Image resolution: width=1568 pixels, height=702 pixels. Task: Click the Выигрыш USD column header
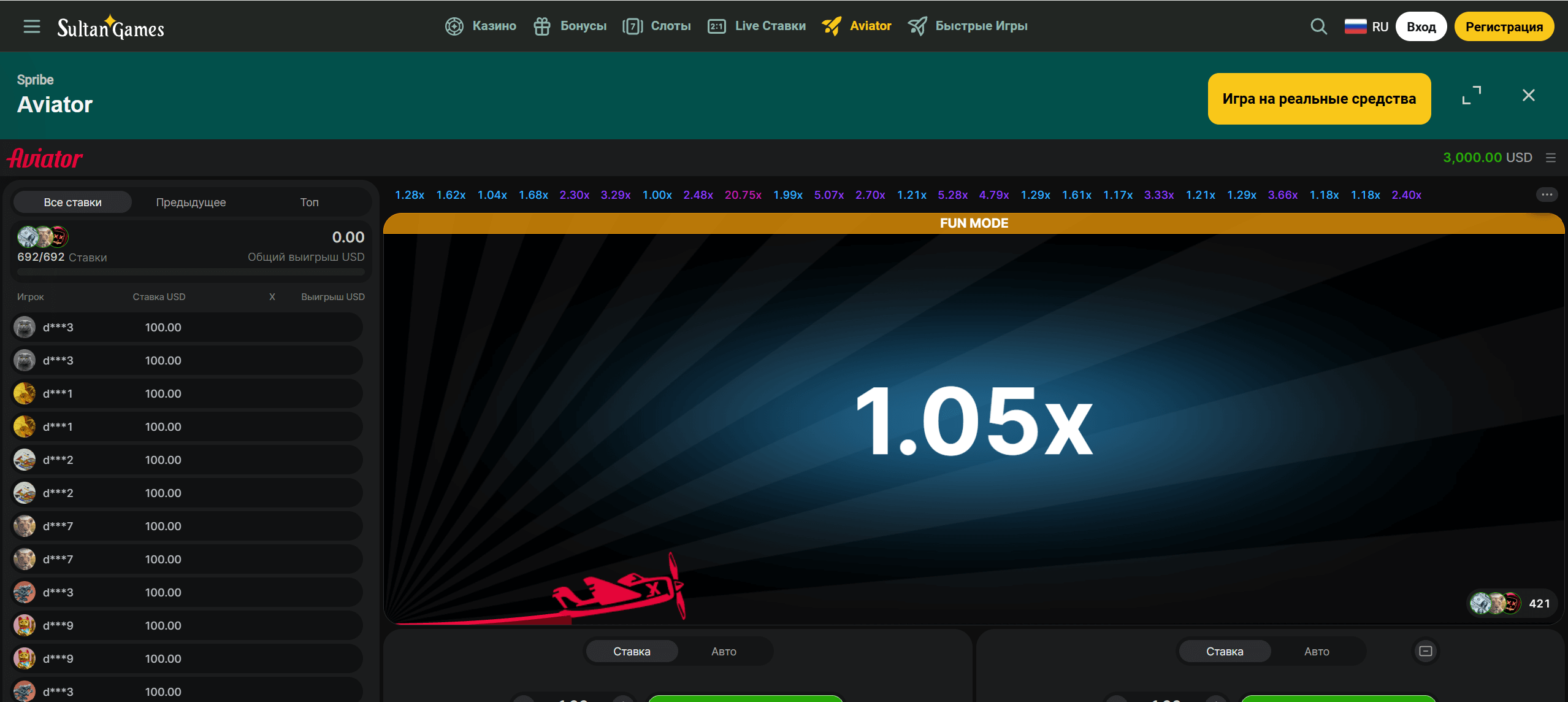pos(333,297)
